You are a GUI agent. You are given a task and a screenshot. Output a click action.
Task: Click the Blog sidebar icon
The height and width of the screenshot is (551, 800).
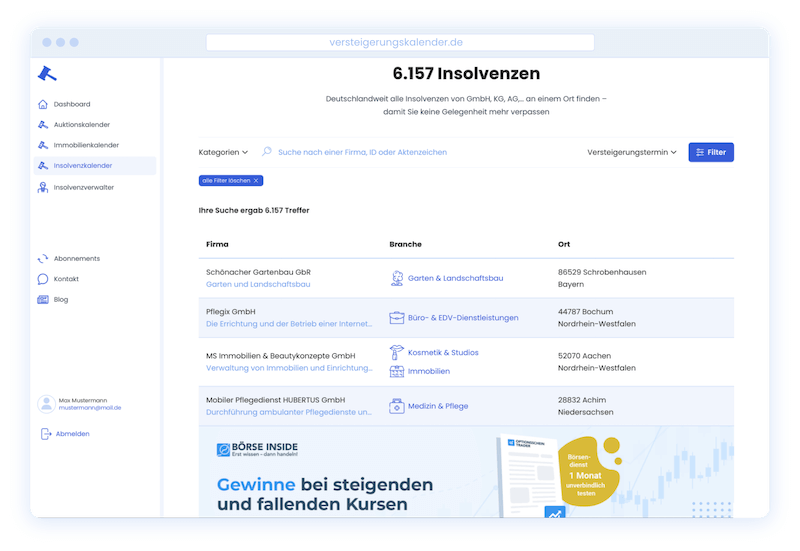(43, 300)
